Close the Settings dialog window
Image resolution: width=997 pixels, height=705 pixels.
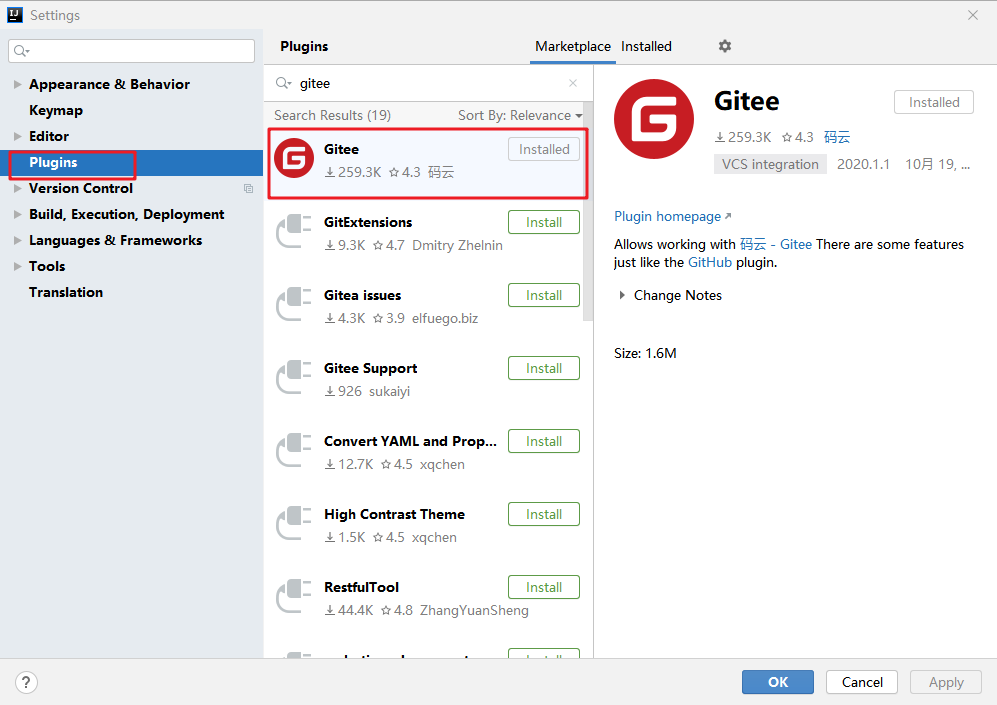[973, 15]
